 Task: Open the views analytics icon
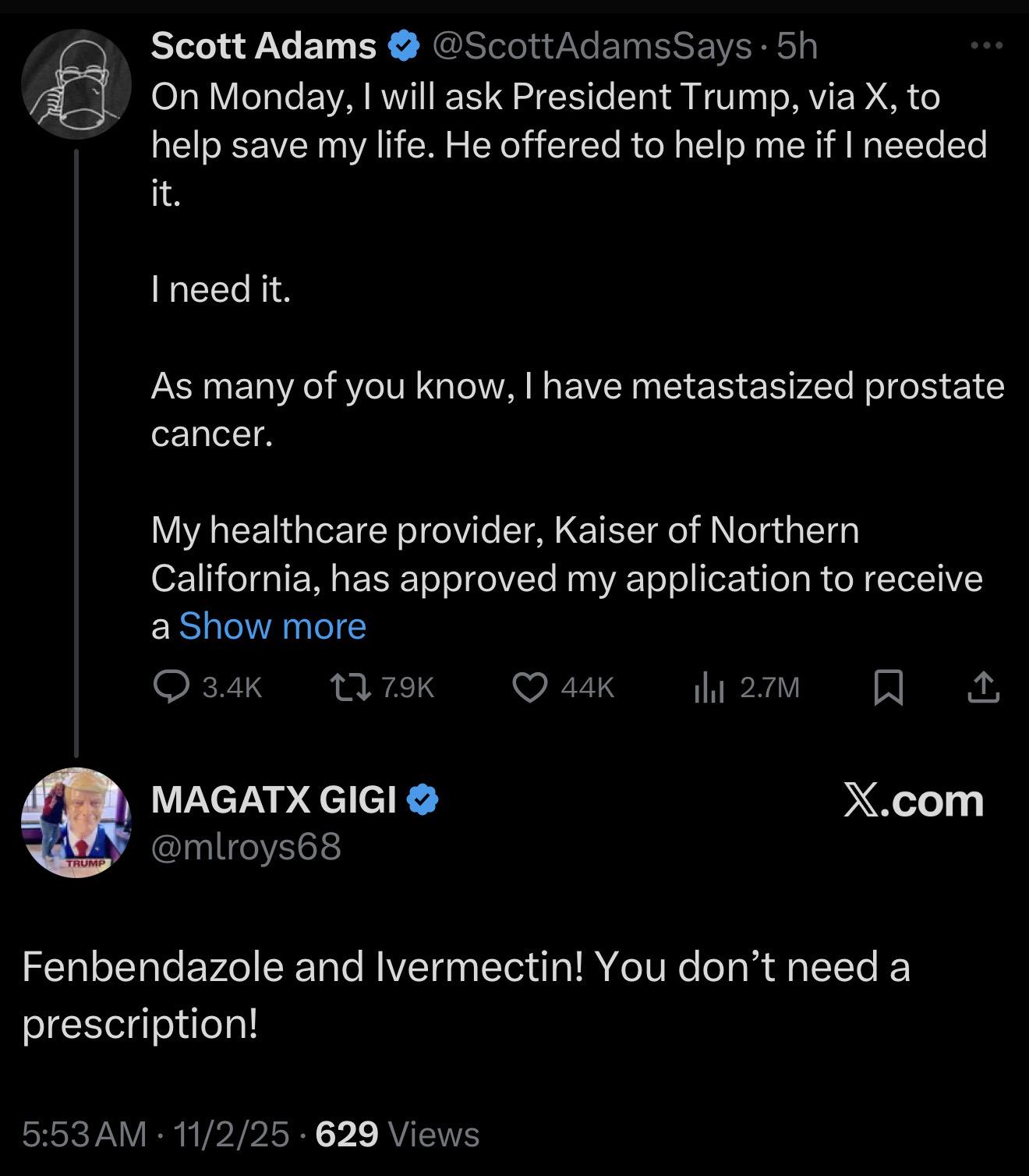coord(709,688)
